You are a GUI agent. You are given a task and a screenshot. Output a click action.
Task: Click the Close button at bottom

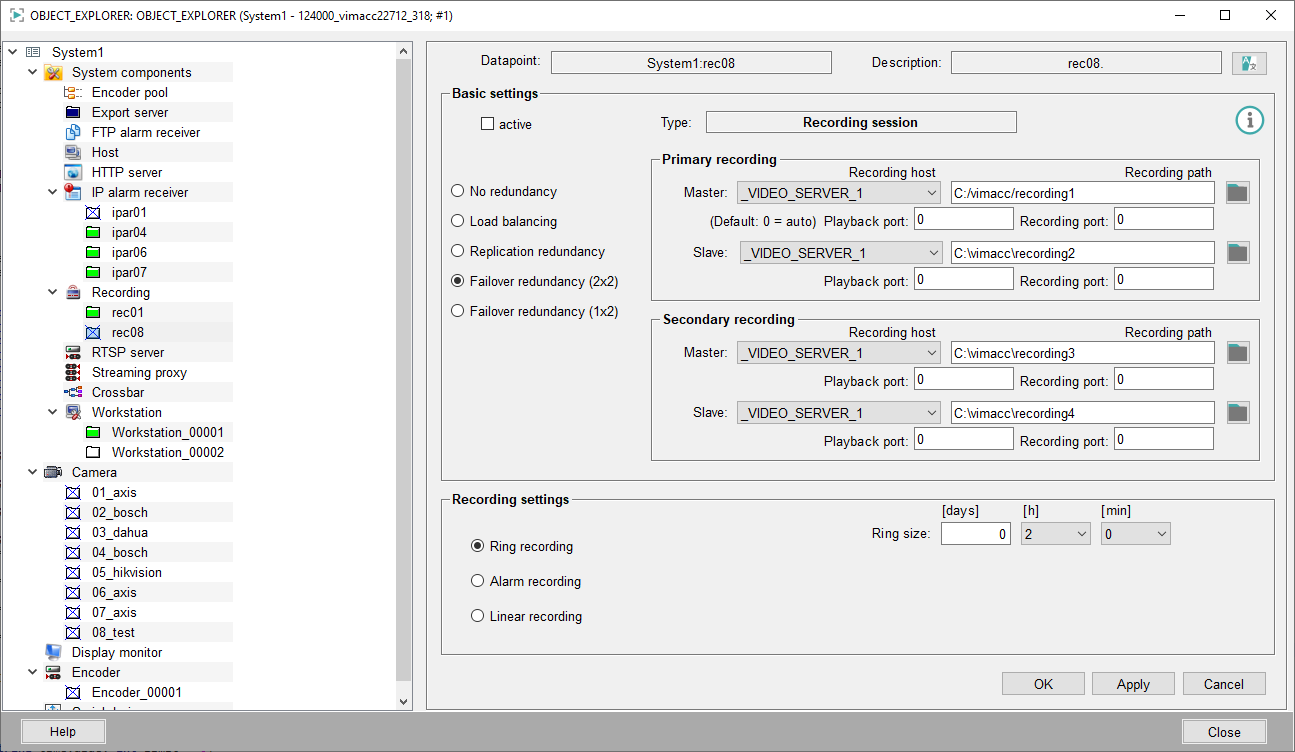(1224, 732)
